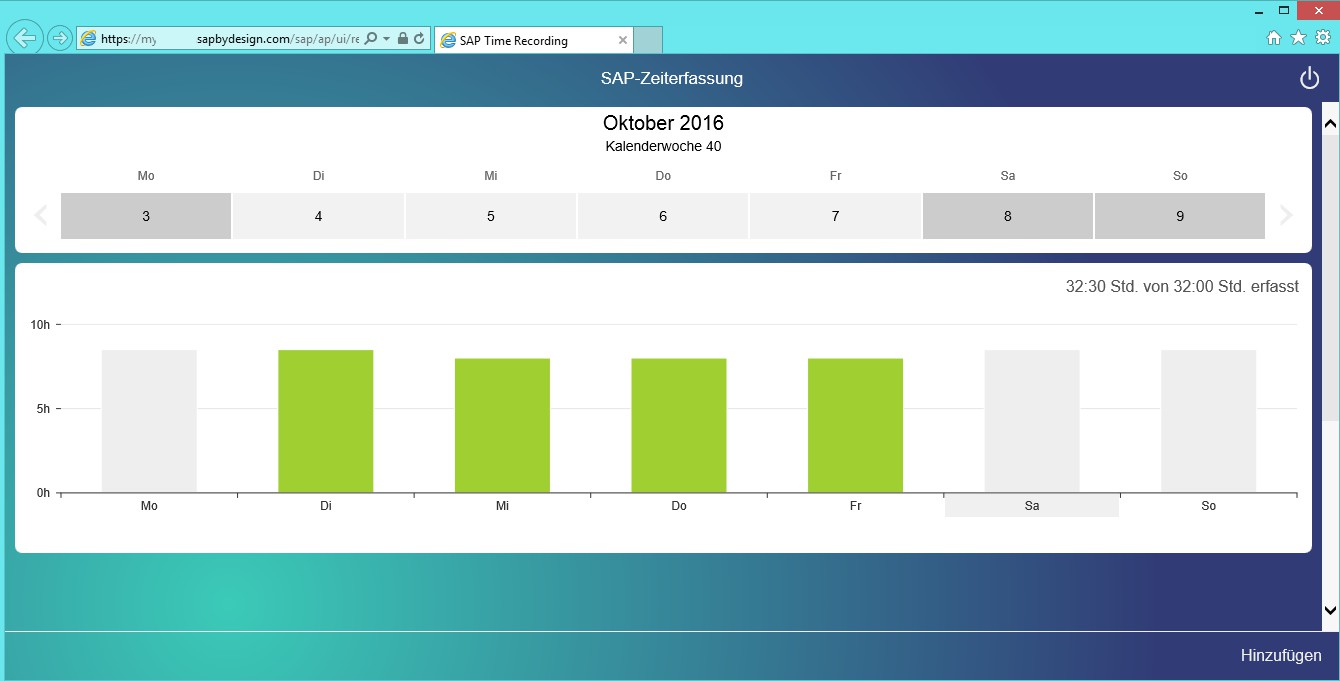Click the power logout icon

[1309, 78]
